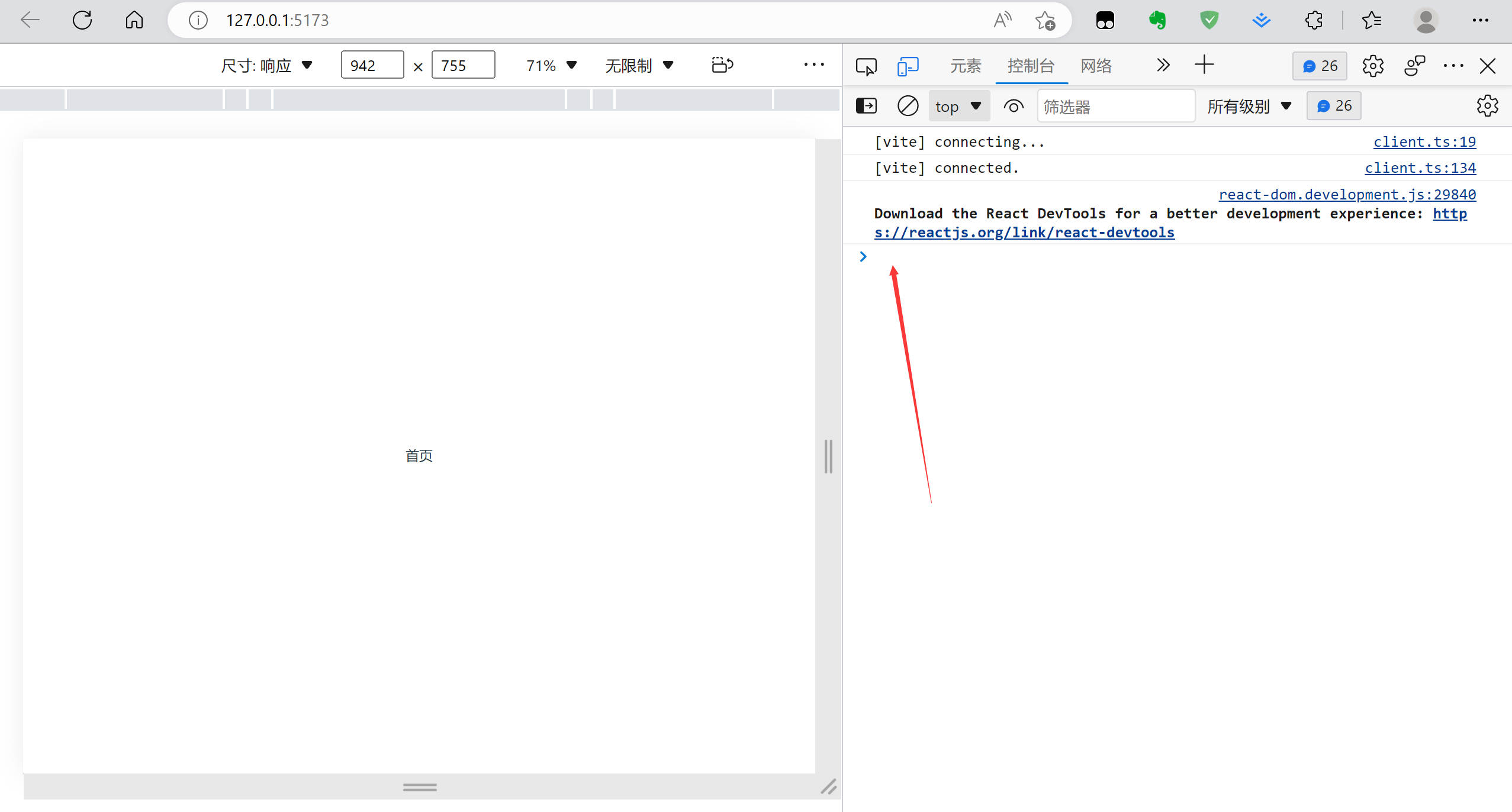This screenshot has width=1512, height=812.
Task: Switch to the 控制台 tab
Action: [1031, 66]
